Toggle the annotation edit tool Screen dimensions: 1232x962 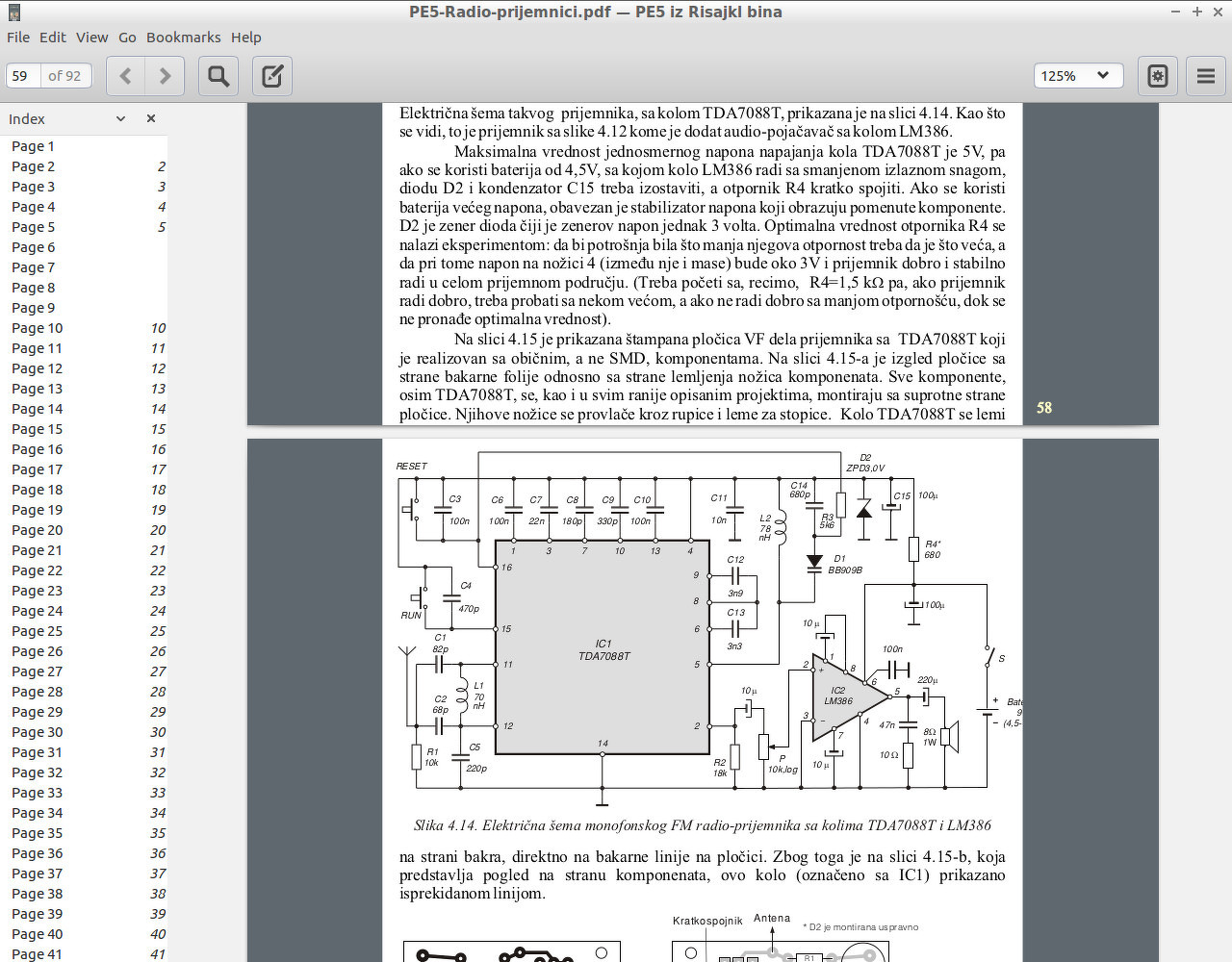[x=272, y=76]
